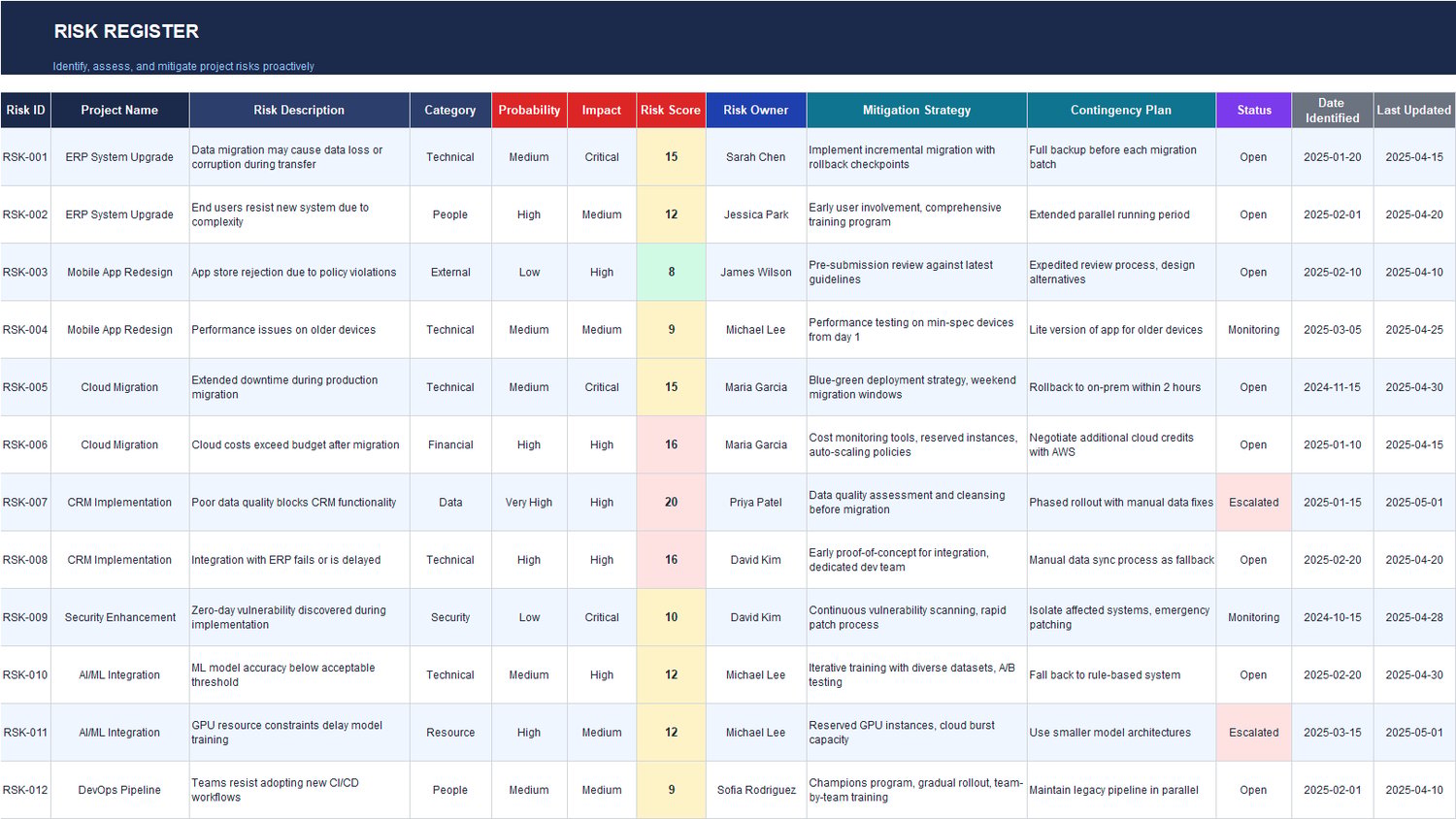Select the Risk ID column header

[25, 110]
